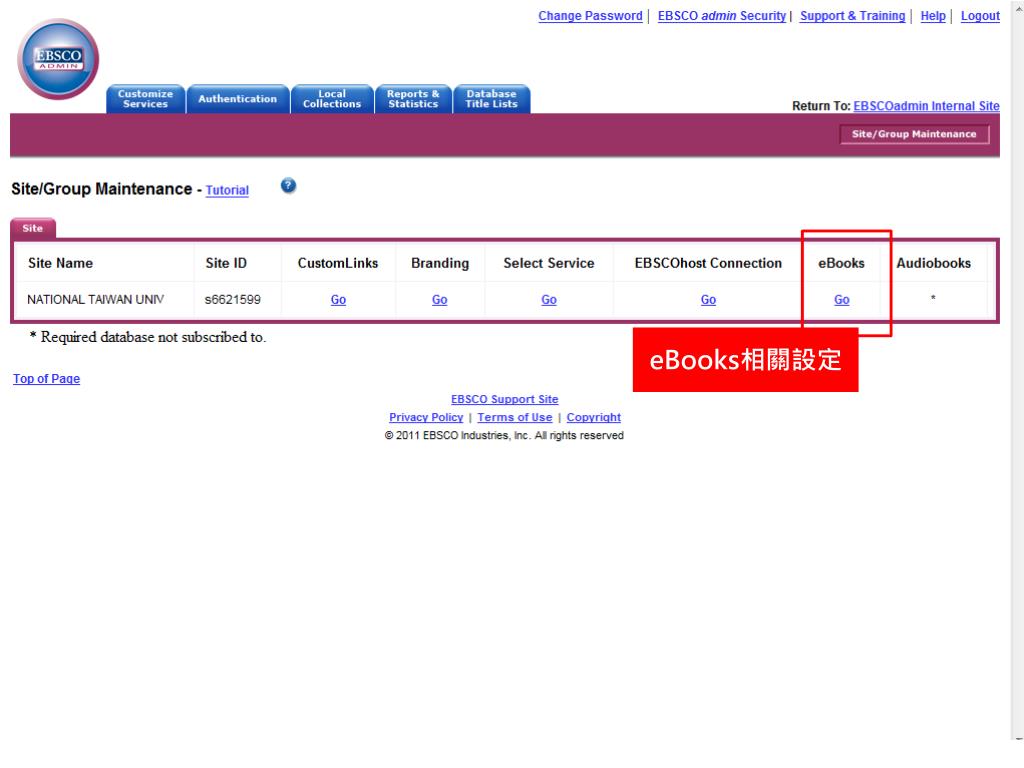Screen dimensions: 1024x768
Task: Click the Site ID column header
Action: point(226,263)
